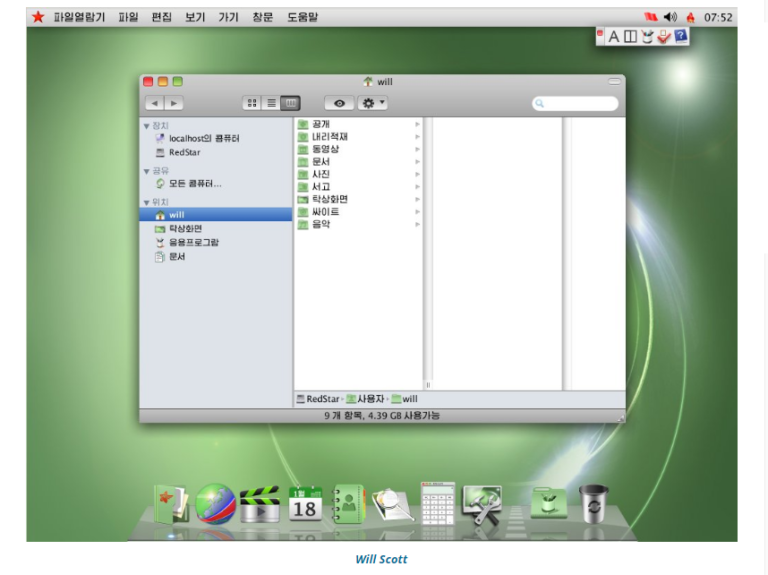Open the gear action dropdown menu
This screenshot has height=575, width=768.
[372, 103]
